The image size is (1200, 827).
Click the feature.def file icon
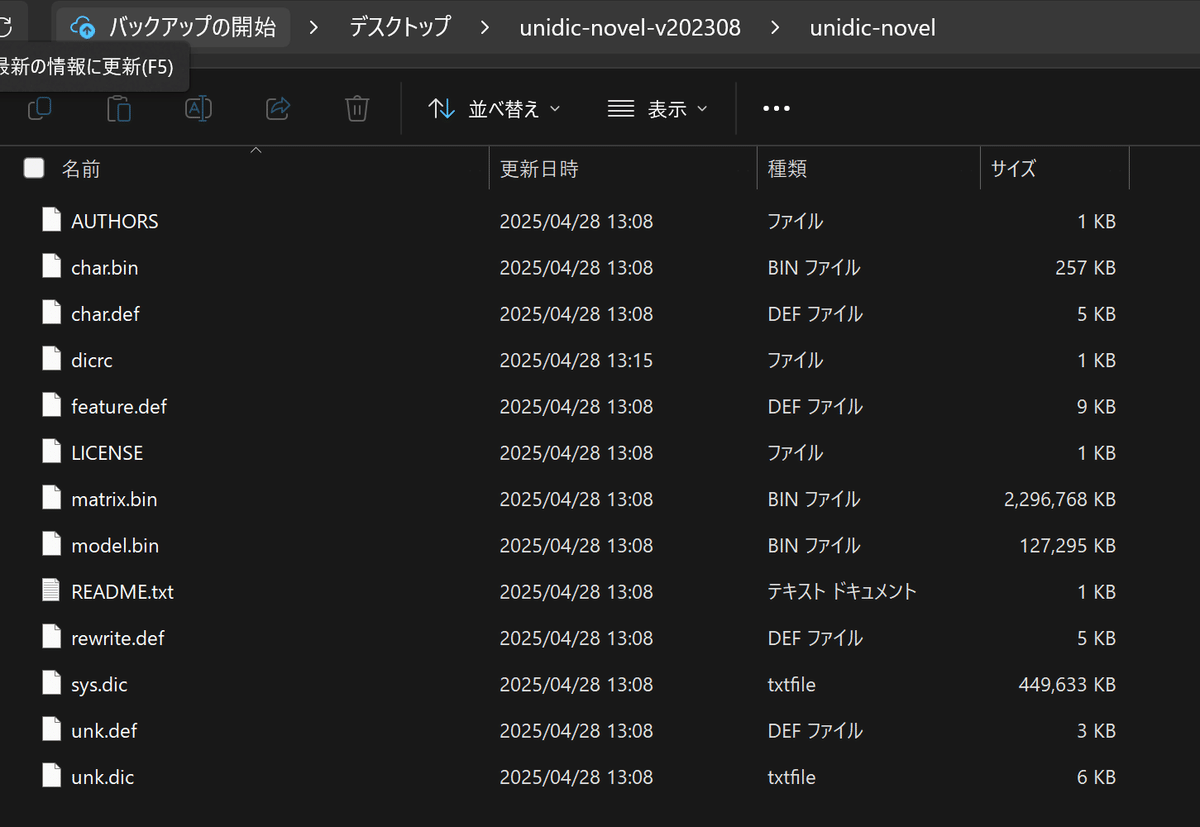point(51,406)
